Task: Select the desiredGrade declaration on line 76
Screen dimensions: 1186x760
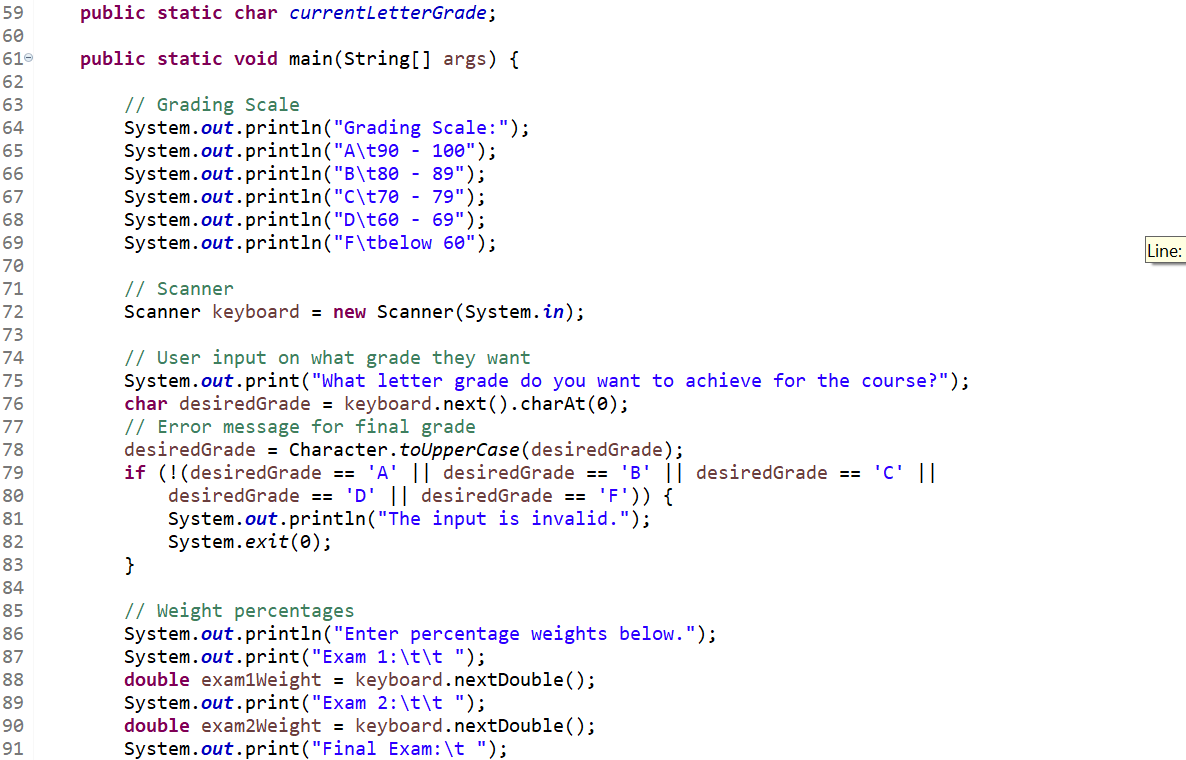Action: tap(244, 403)
